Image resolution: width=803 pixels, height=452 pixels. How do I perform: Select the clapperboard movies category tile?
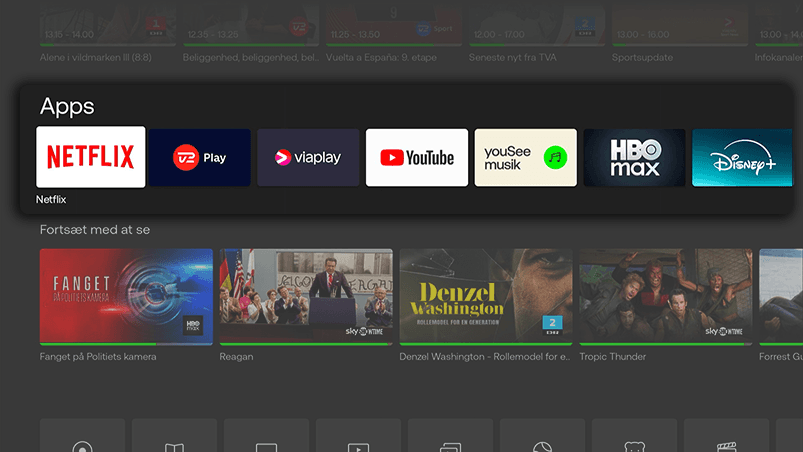pyautogui.click(x=726, y=438)
